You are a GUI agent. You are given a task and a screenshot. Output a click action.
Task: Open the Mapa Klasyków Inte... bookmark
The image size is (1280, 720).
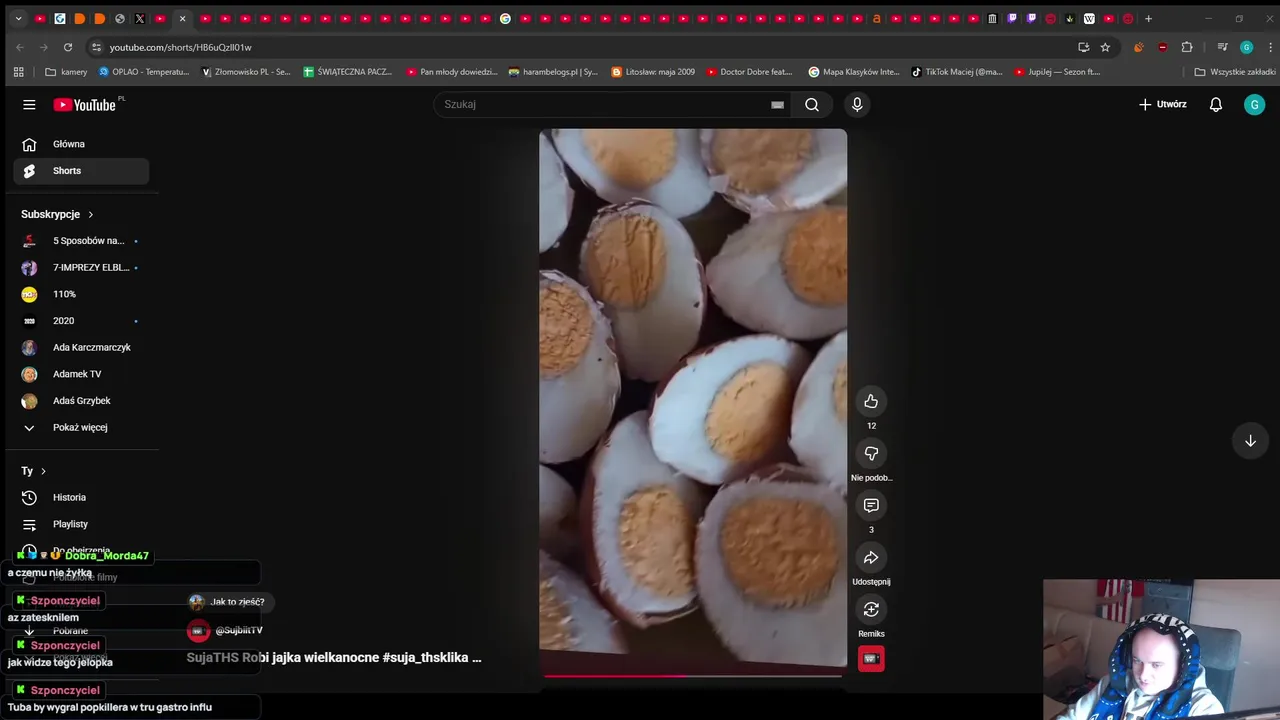tap(855, 72)
